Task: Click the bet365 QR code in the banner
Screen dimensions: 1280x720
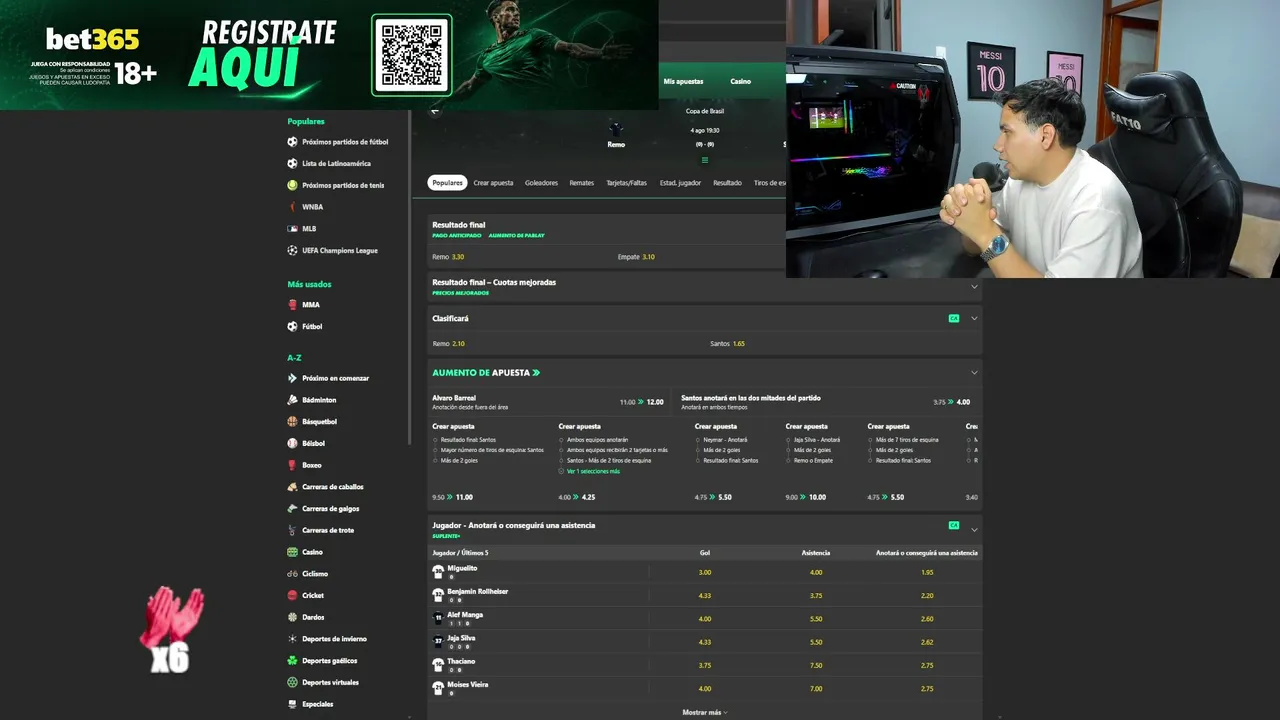Action: pyautogui.click(x=412, y=54)
